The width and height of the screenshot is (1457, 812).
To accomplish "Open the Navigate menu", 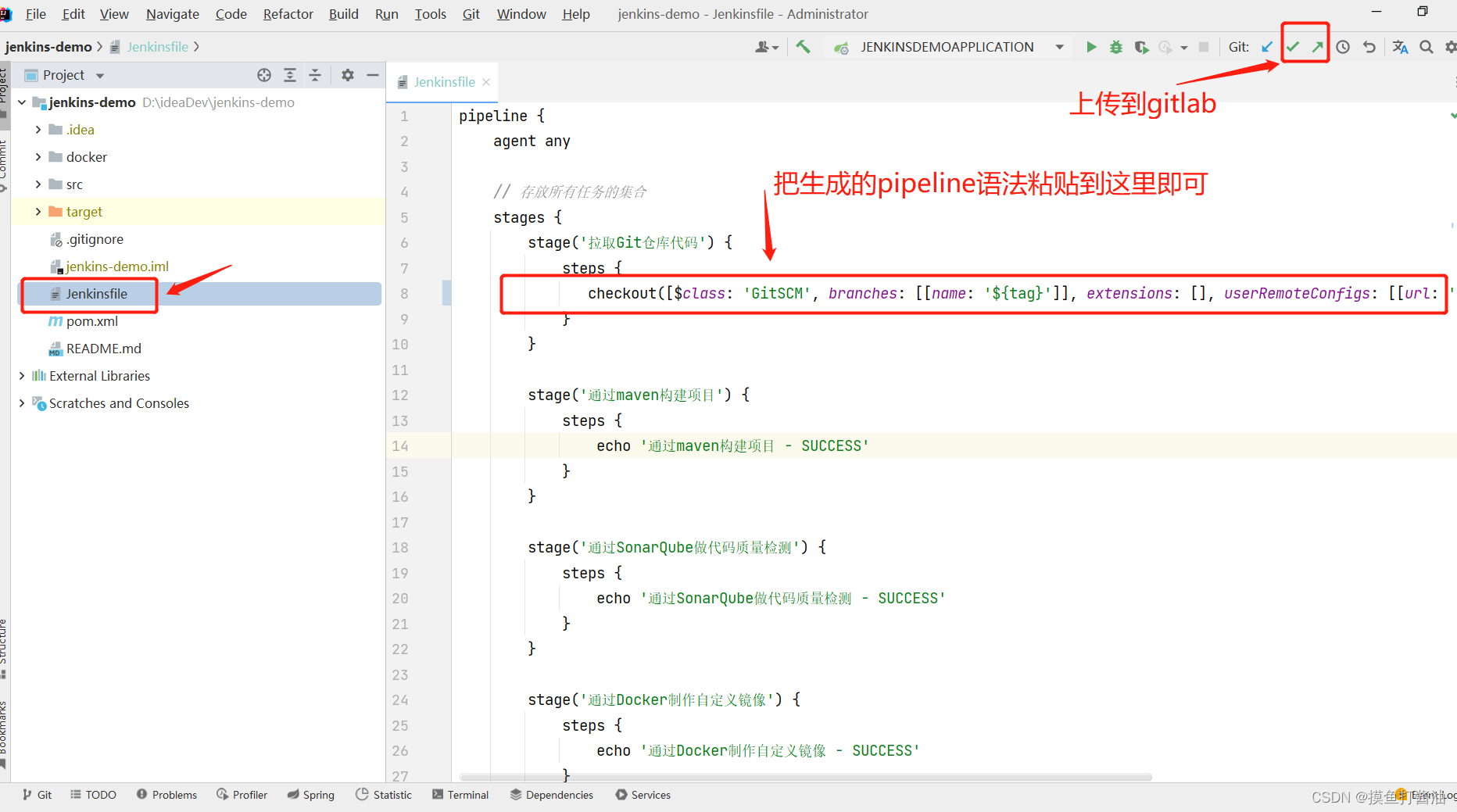I will pos(173,14).
